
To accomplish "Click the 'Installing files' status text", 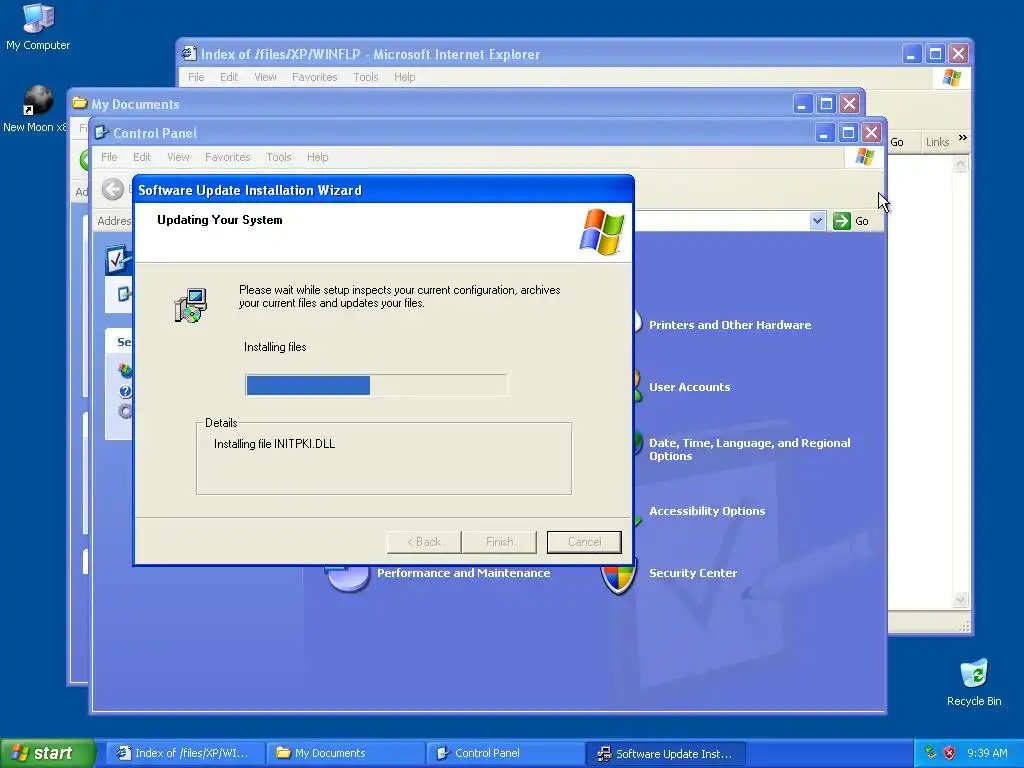I will [x=275, y=347].
